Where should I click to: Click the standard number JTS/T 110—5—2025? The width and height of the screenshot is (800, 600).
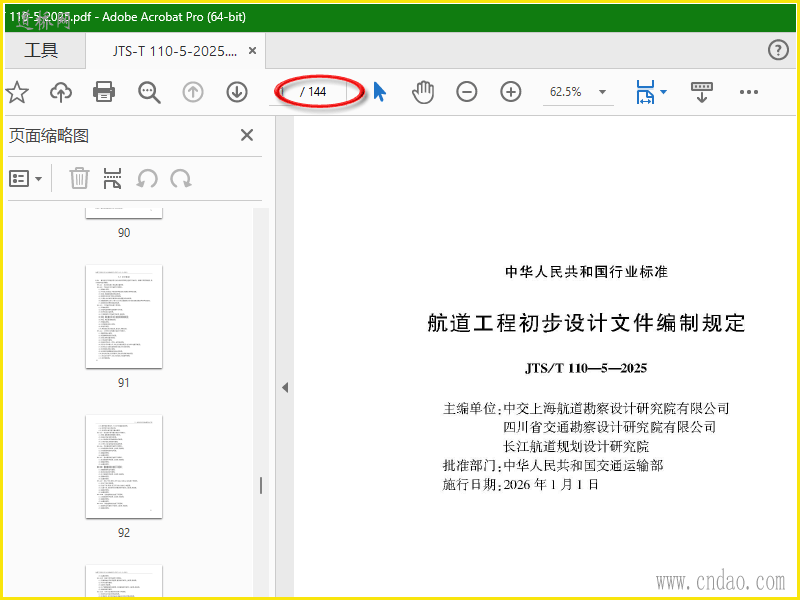(x=586, y=368)
